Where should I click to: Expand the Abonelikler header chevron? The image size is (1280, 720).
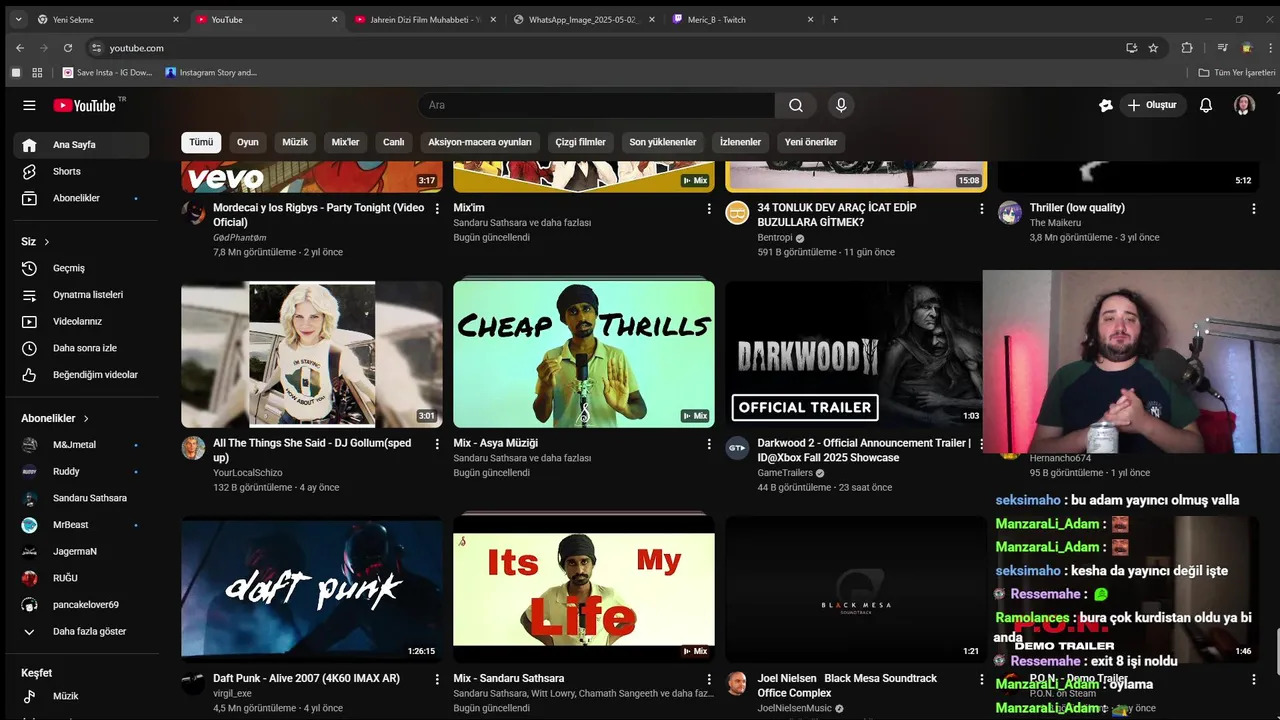(x=86, y=419)
